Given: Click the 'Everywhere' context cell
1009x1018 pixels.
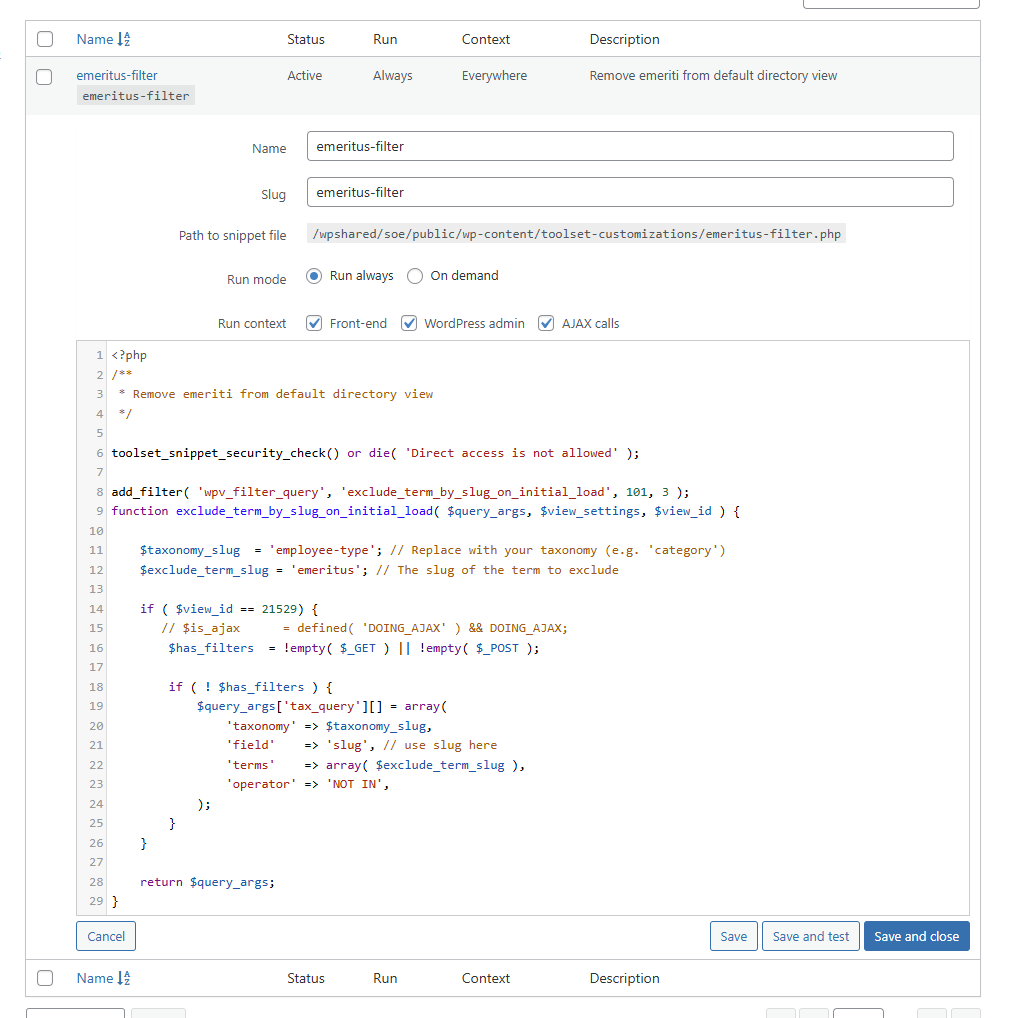Looking at the screenshot, I should [494, 76].
